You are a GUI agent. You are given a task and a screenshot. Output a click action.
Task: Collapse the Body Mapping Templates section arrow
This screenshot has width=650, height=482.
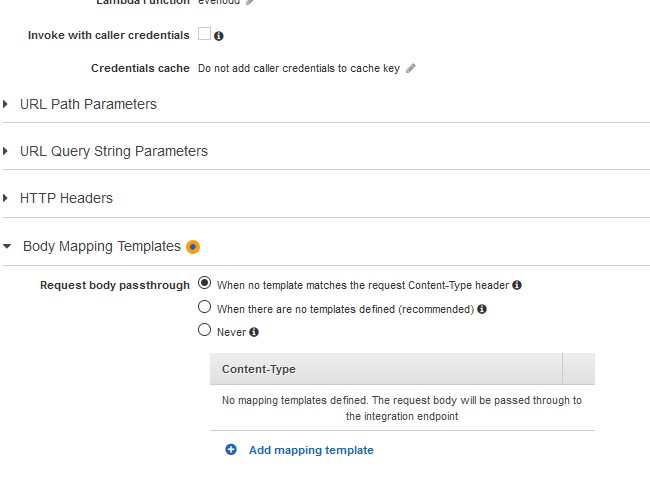(7, 246)
